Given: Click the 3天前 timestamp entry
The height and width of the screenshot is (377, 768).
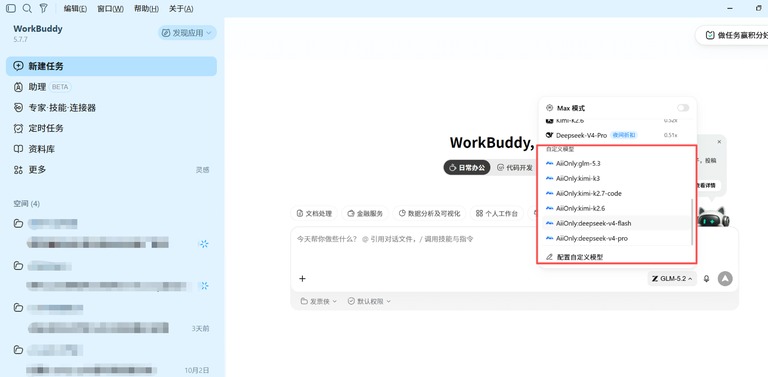Looking at the screenshot, I should pyautogui.click(x=200, y=329).
